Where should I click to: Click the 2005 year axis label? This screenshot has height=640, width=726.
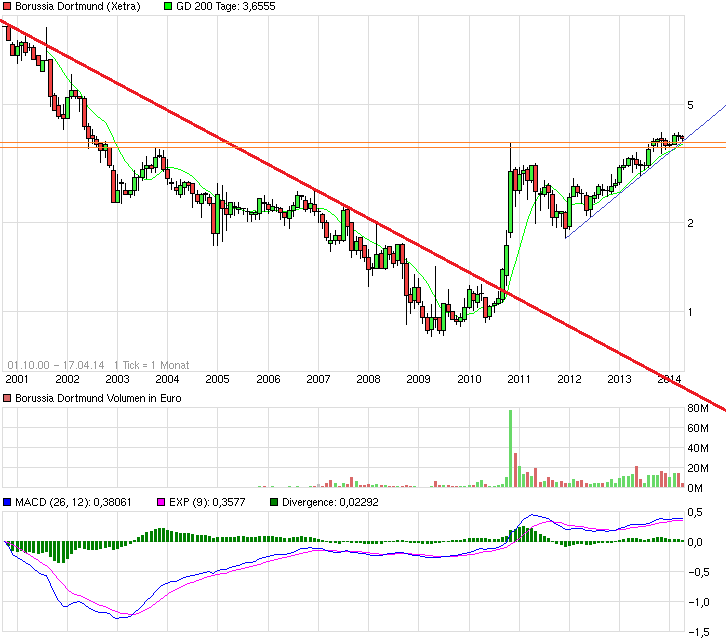coord(217,379)
